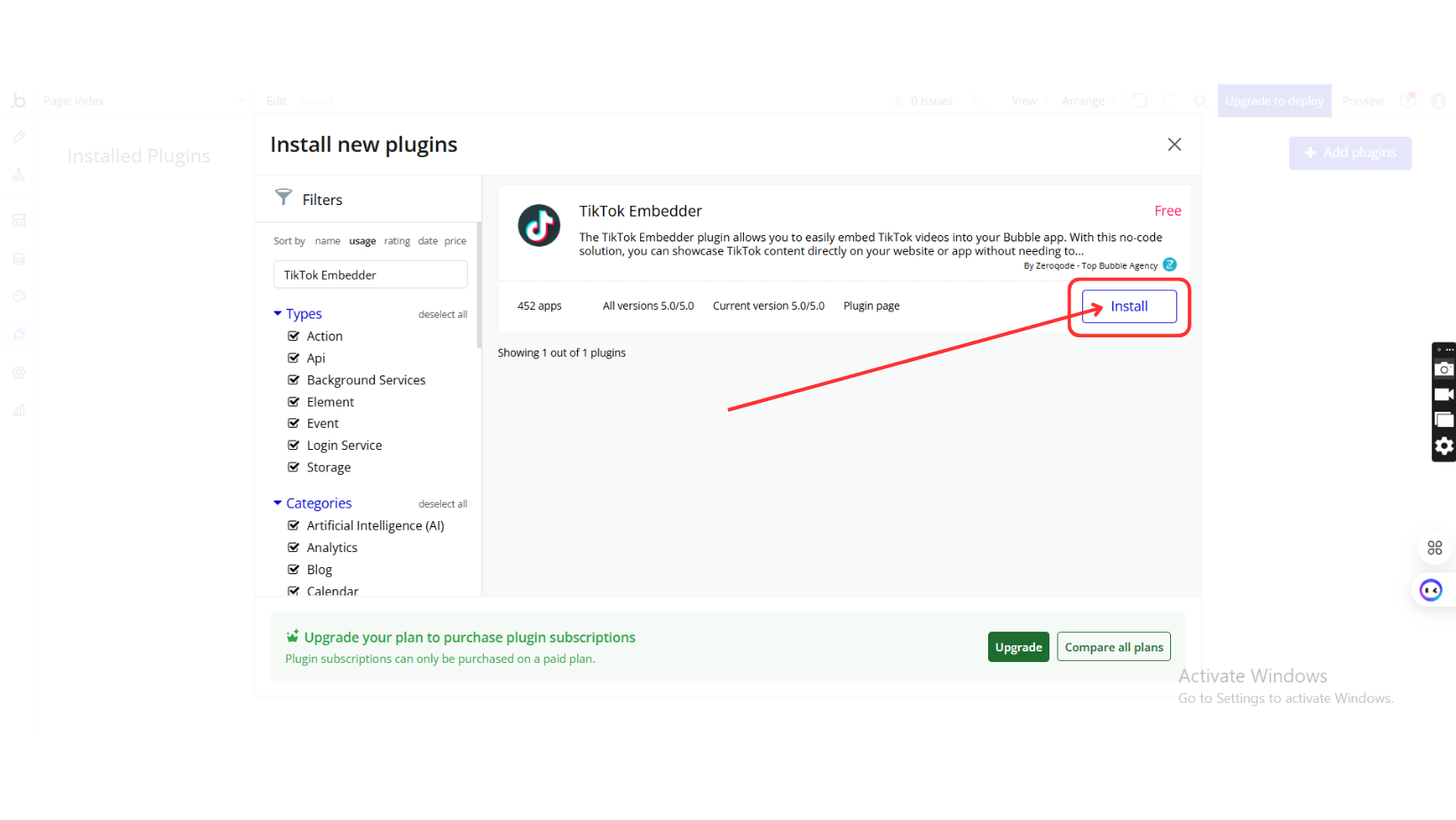Screen dimensions: 1456x820
Task: Close the Install new plugins dialog
Action: click(x=1174, y=145)
